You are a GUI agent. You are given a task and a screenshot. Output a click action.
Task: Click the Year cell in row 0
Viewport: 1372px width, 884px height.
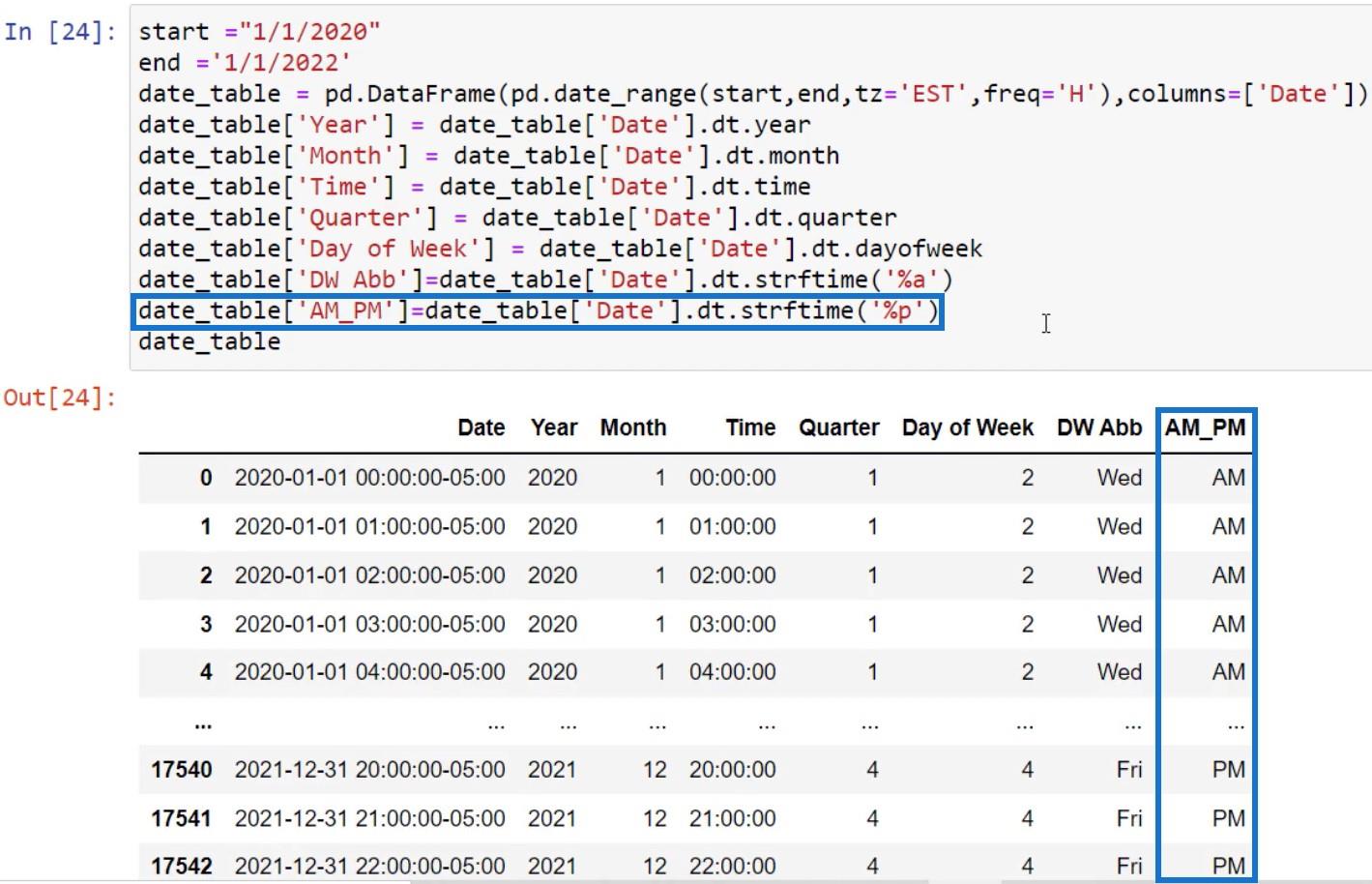click(552, 478)
